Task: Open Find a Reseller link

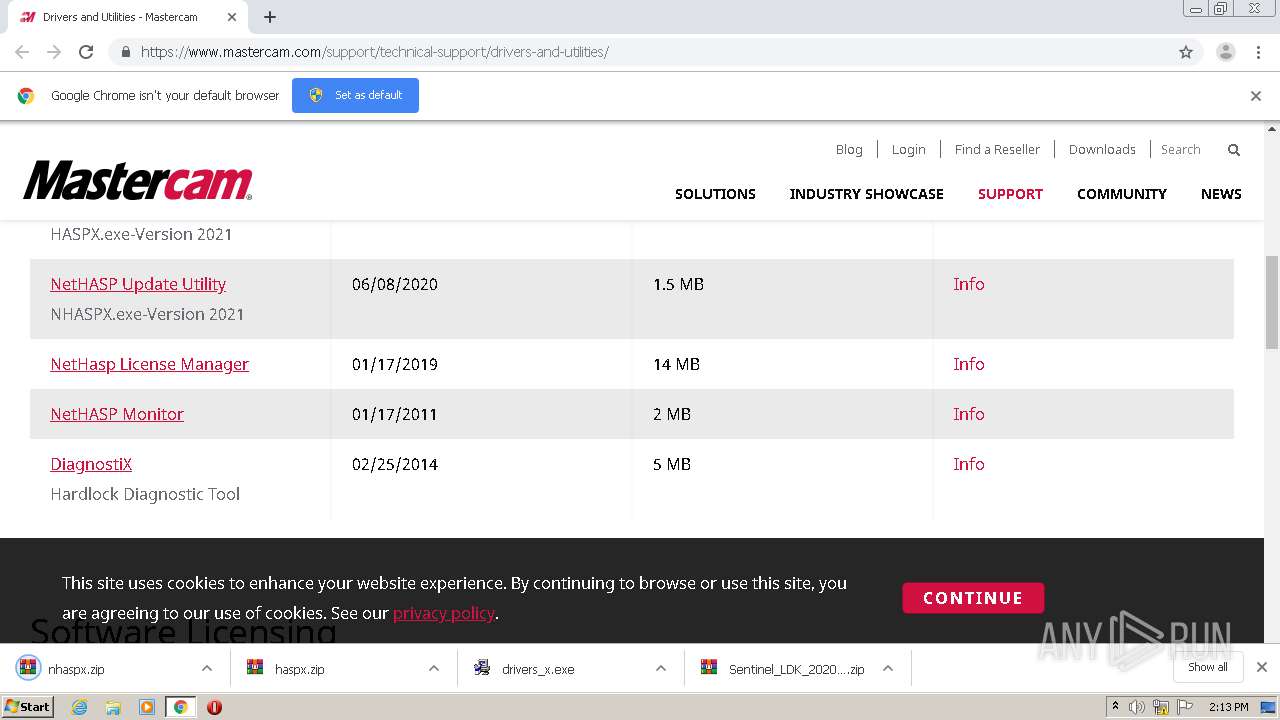Action: (997, 150)
